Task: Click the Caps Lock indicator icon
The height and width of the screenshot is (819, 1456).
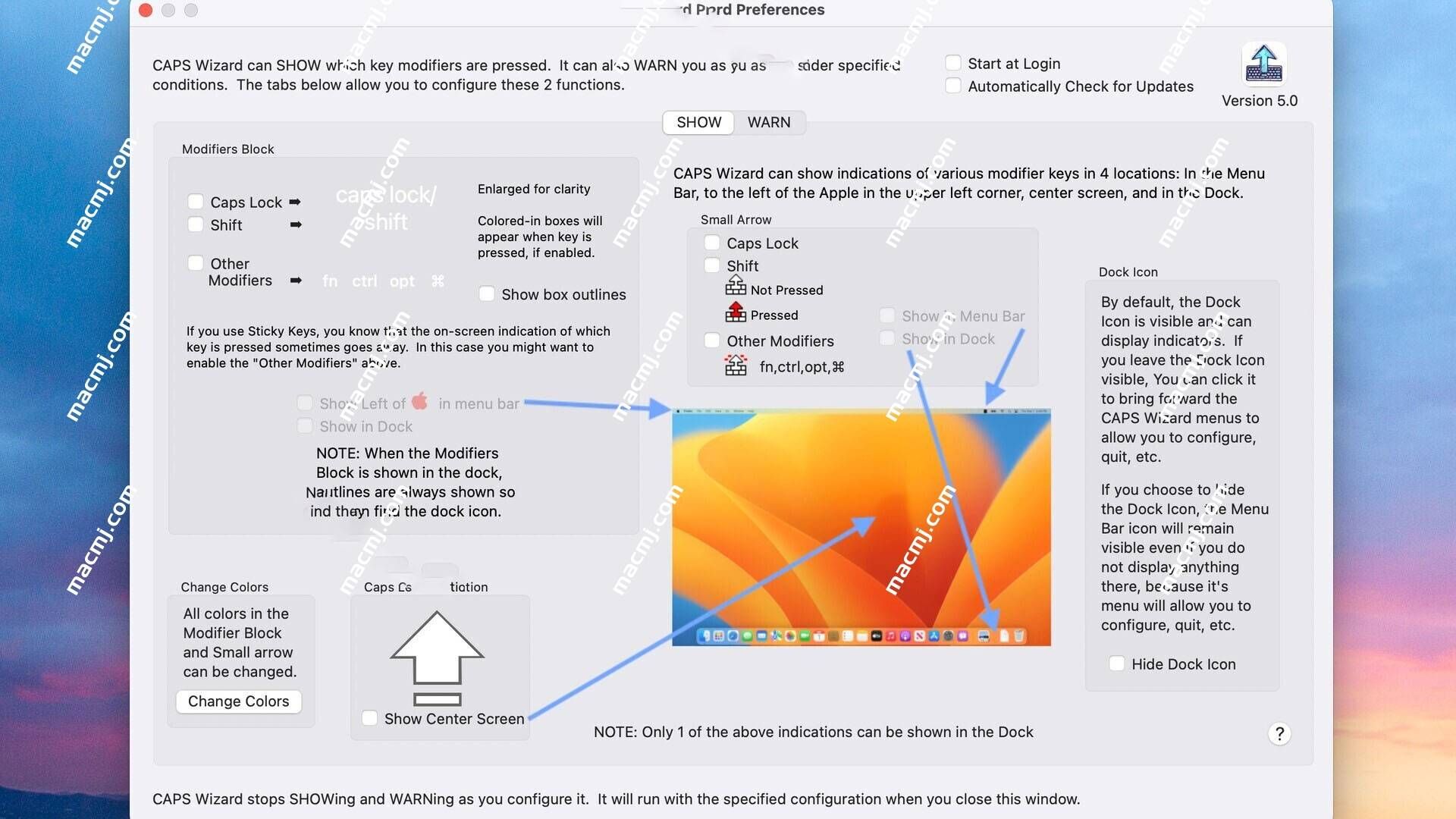Action: (436, 655)
